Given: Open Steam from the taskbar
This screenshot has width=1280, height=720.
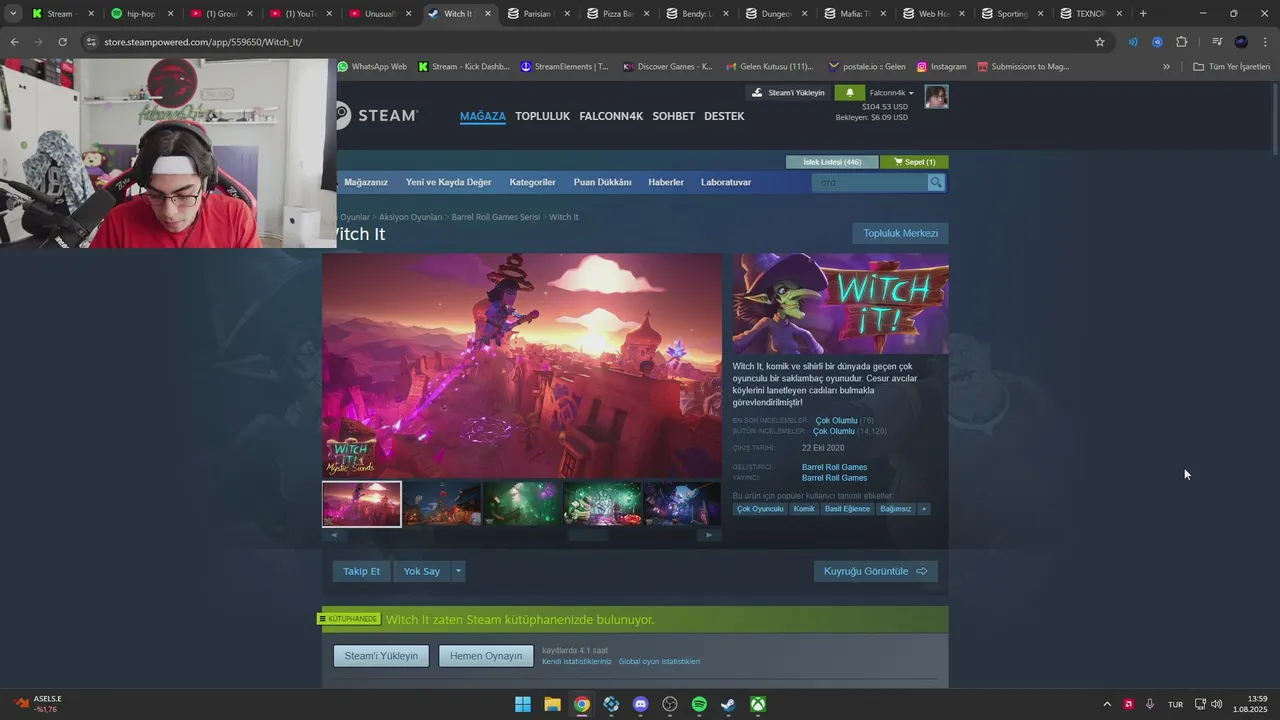Looking at the screenshot, I should point(729,704).
